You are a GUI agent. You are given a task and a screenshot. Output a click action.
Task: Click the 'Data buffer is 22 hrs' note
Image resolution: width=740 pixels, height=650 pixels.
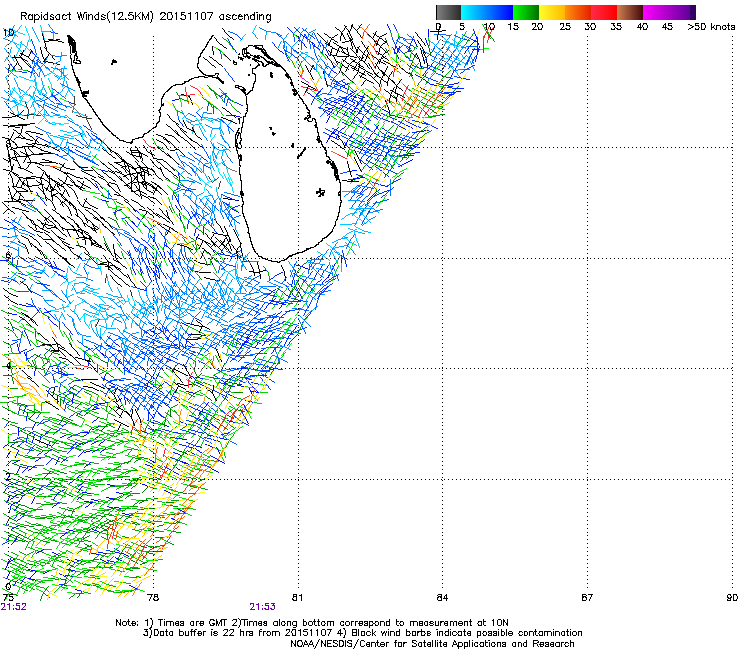(x=362, y=633)
